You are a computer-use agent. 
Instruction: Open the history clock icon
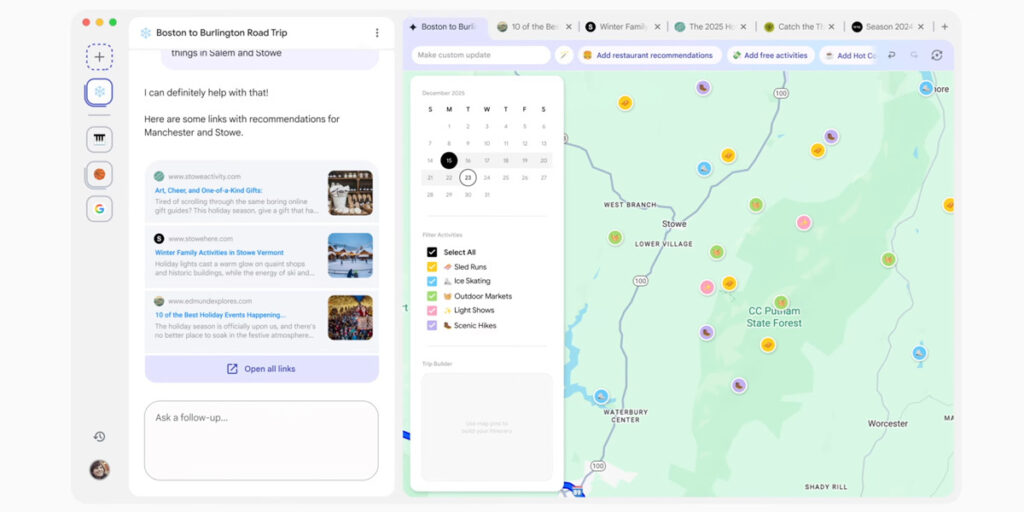coord(99,436)
